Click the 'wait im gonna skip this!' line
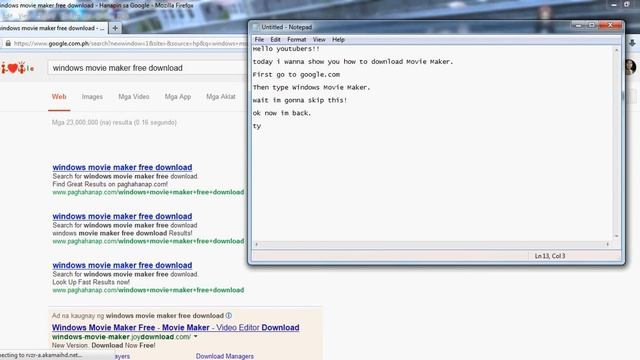This screenshot has width=640, height=360. point(300,100)
